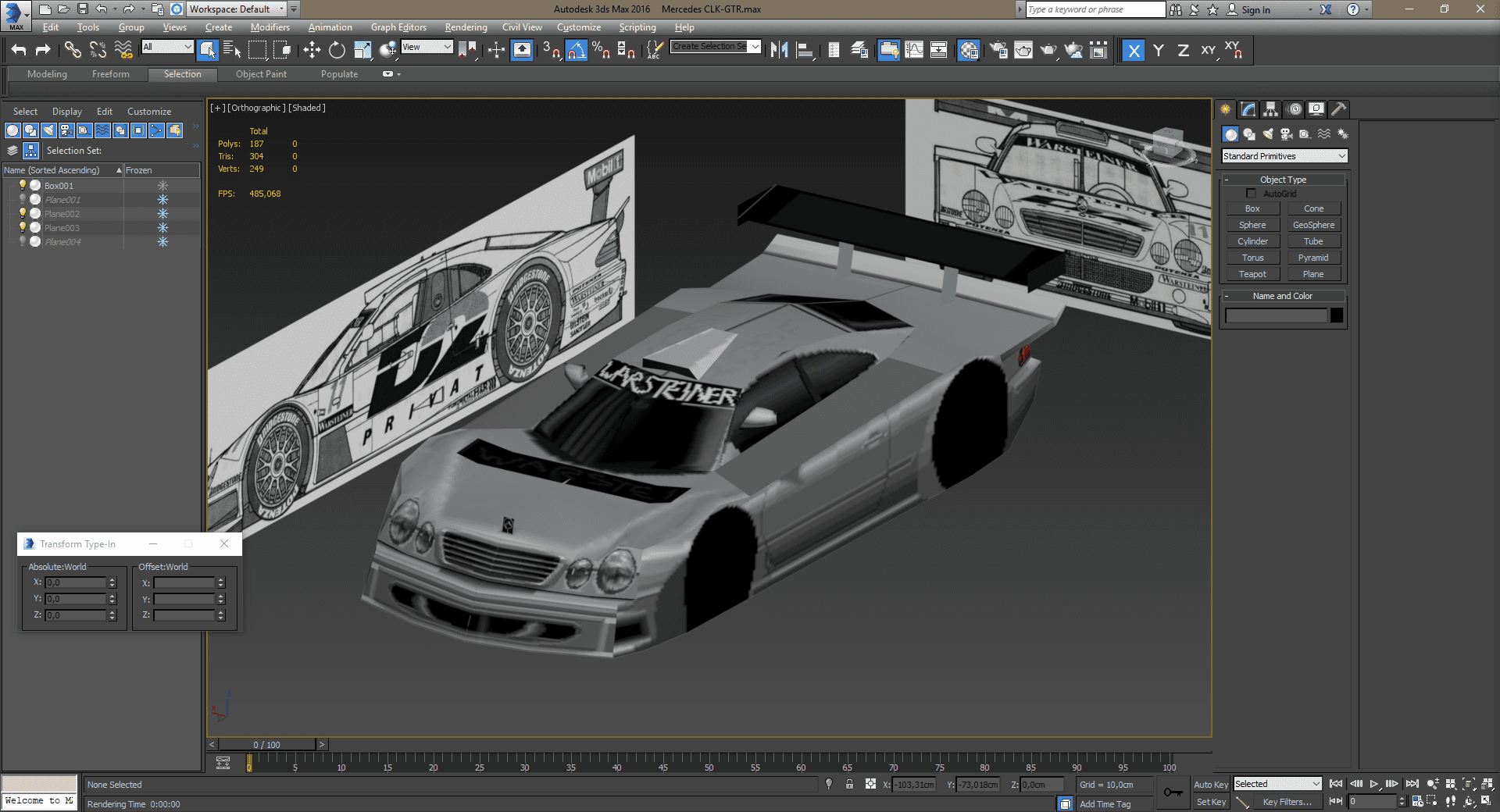Open the Material Editor icon
This screenshot has height=812, width=1500.
[x=969, y=50]
